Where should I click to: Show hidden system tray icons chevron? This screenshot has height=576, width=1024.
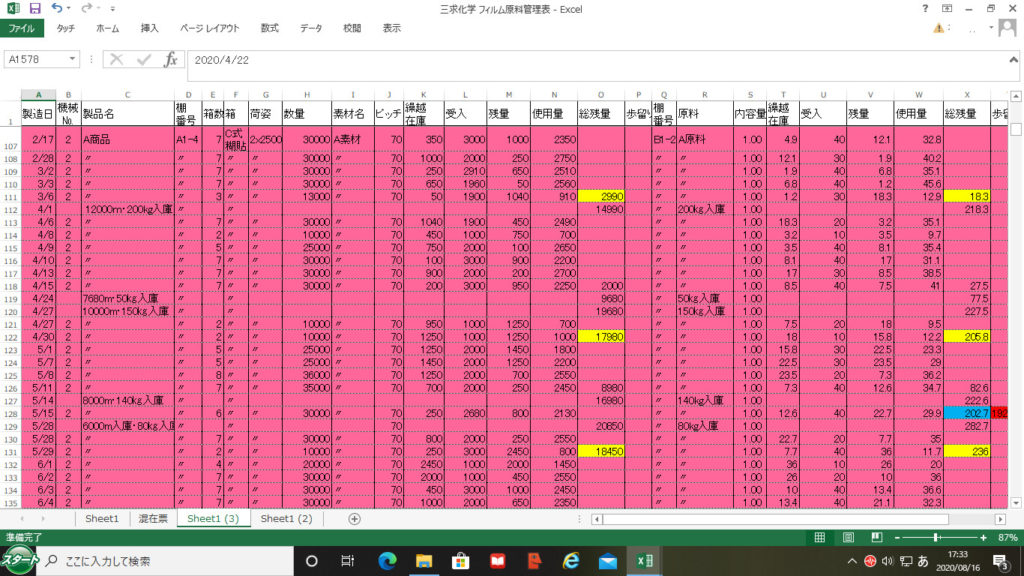click(852, 561)
